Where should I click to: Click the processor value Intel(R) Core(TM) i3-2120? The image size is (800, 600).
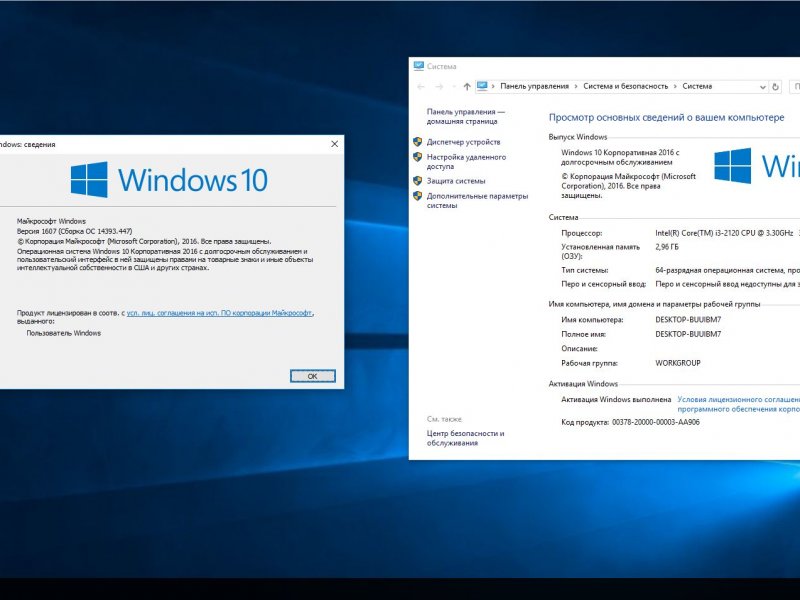724,233
